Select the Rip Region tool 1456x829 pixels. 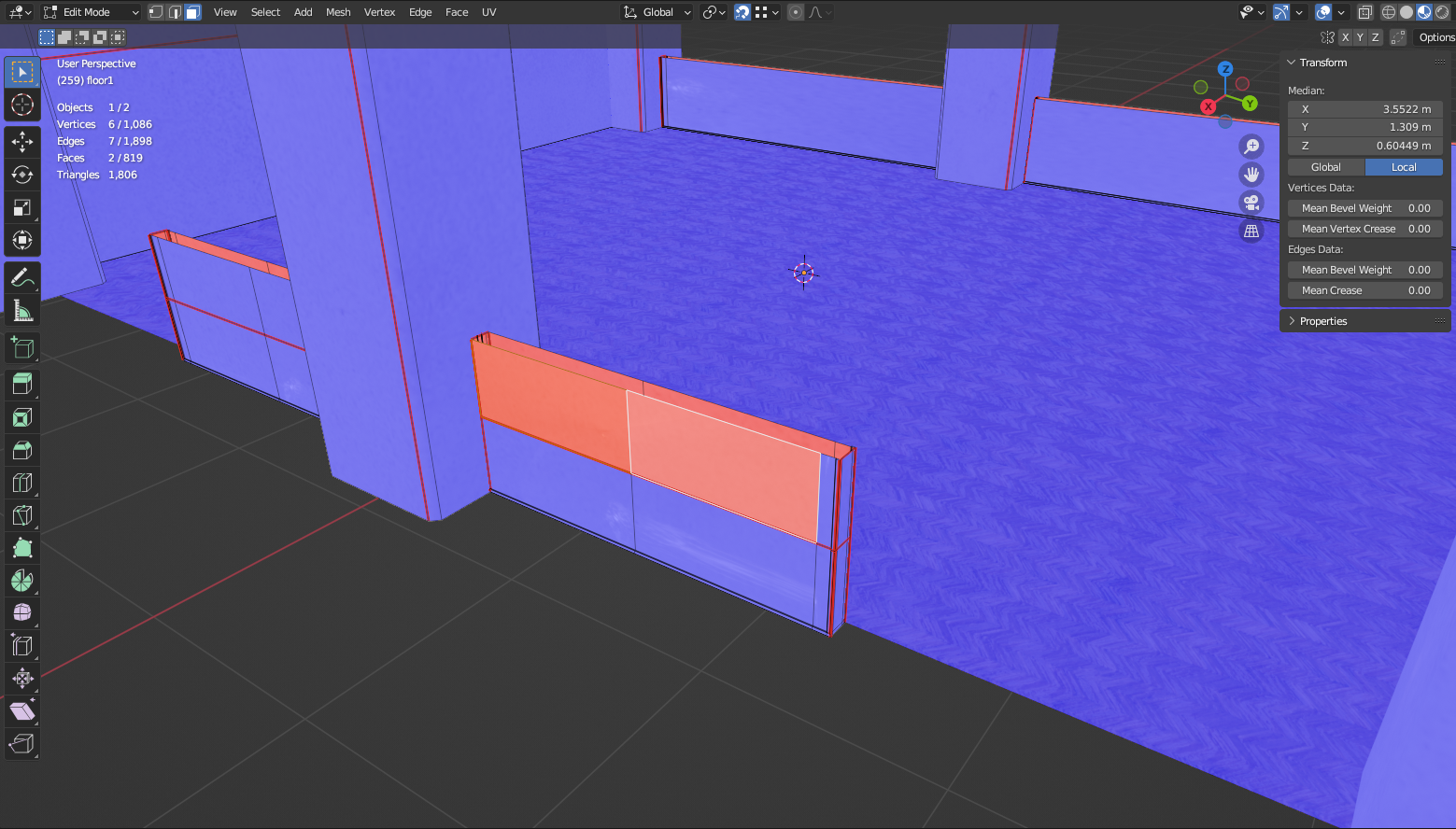tap(22, 744)
